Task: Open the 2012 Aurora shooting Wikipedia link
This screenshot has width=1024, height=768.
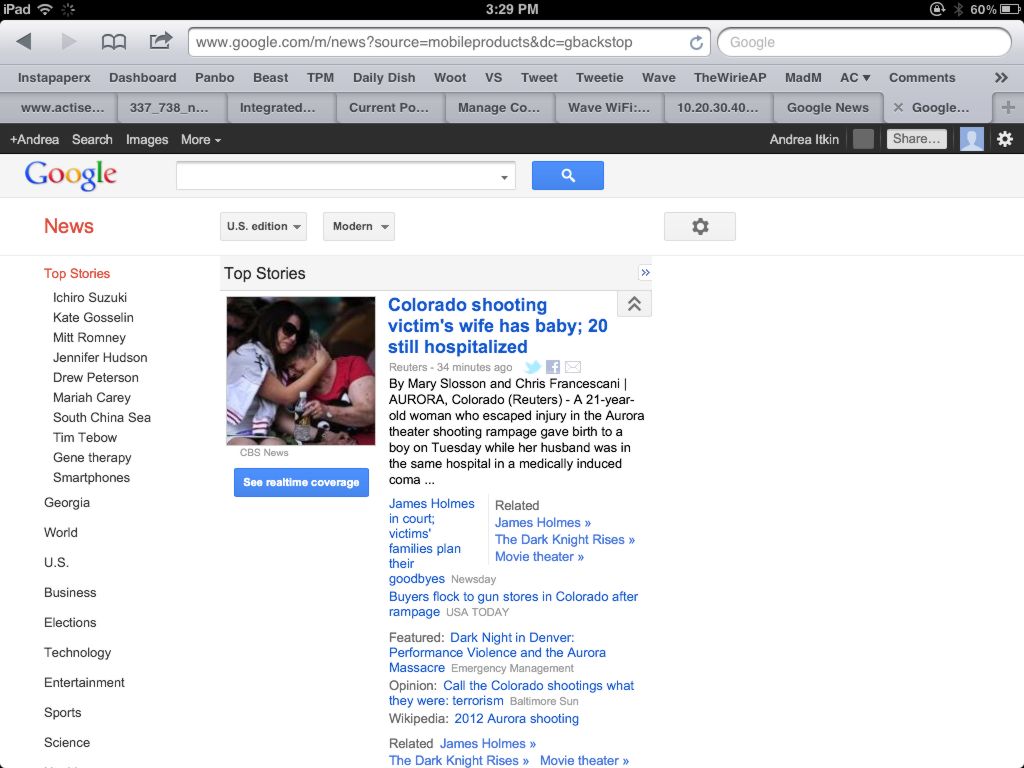Action: coord(516,718)
